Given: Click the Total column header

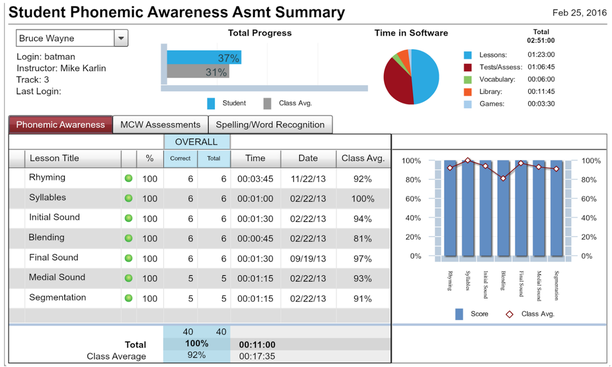Looking at the screenshot, I should (x=213, y=158).
